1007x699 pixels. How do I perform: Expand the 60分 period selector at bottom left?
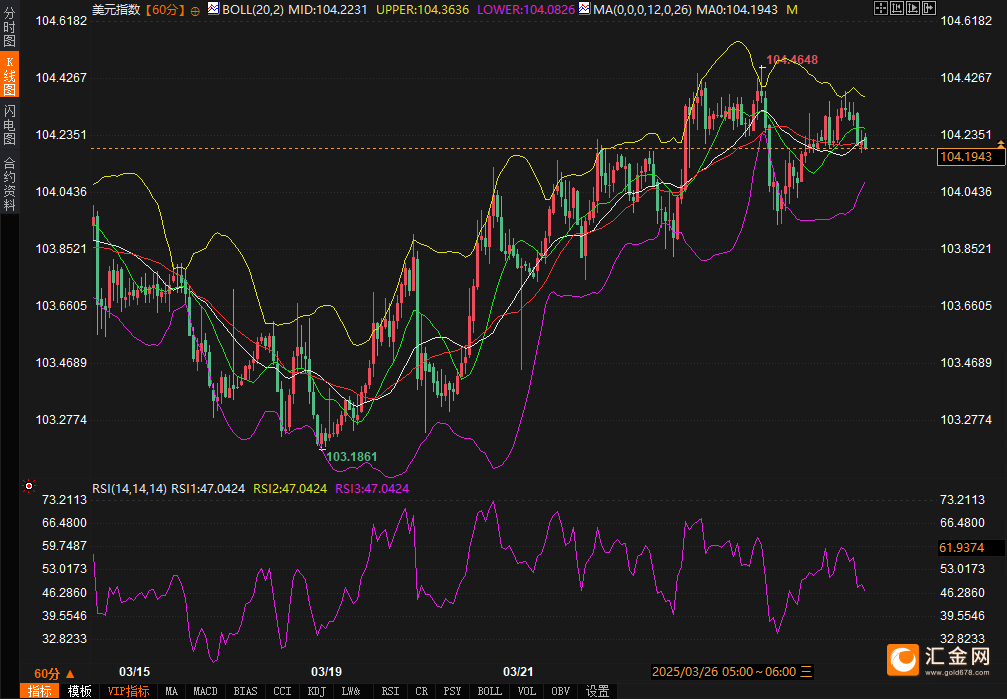tap(54, 673)
